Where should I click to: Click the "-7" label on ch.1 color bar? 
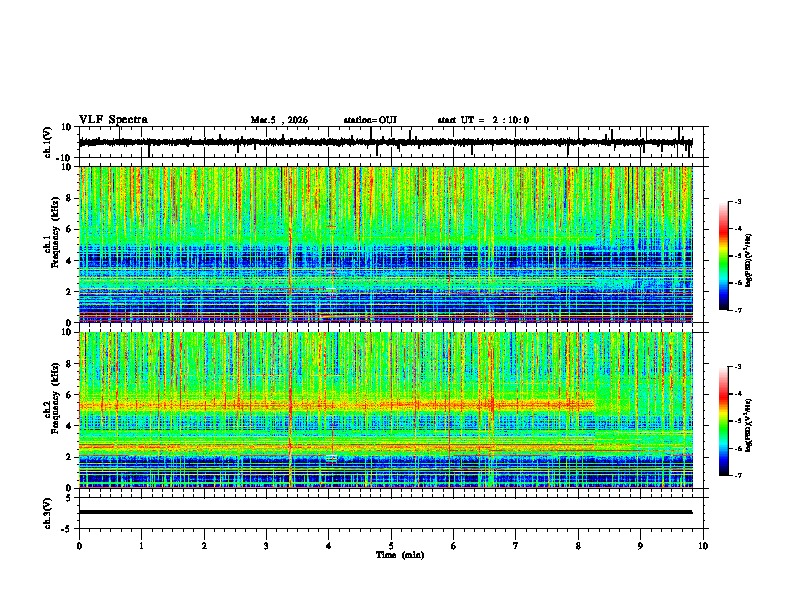[737, 310]
